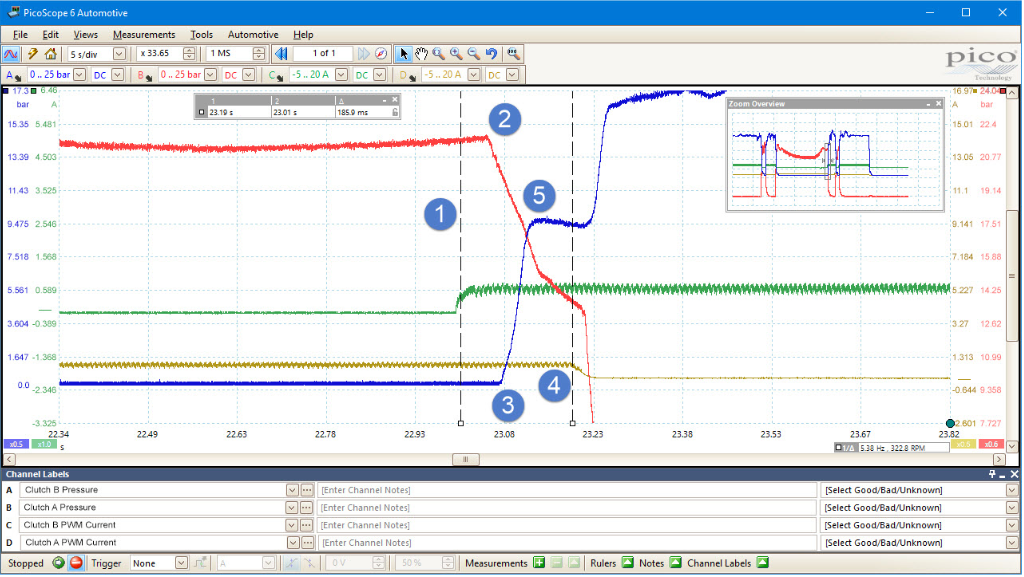Click the blue x0.5 axis scale button
The width and height of the screenshot is (1024, 577).
click(x=16, y=444)
